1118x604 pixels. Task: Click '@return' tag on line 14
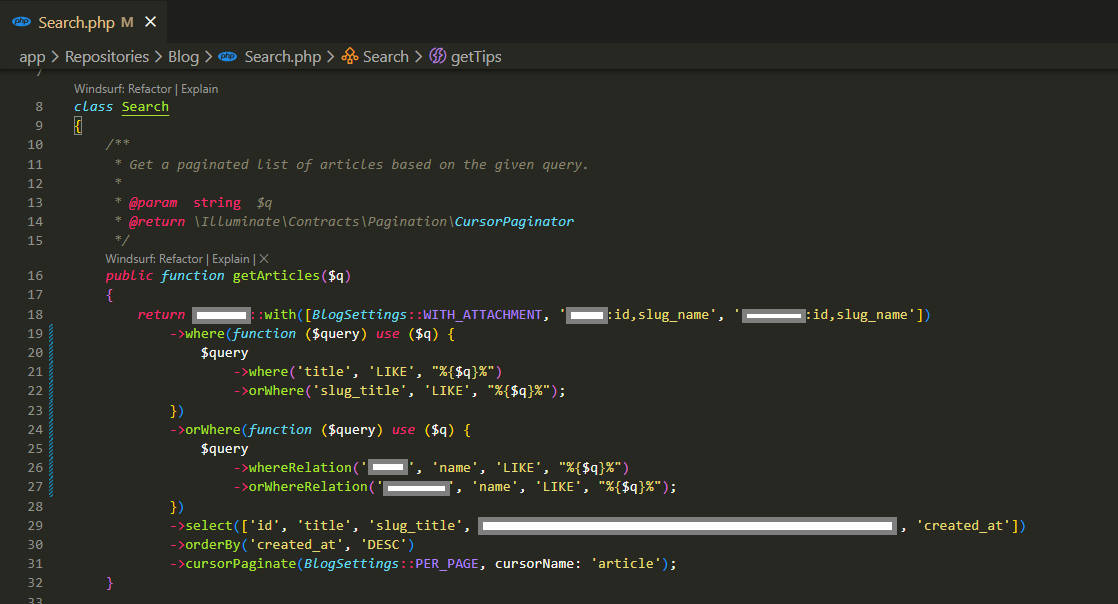(157, 222)
